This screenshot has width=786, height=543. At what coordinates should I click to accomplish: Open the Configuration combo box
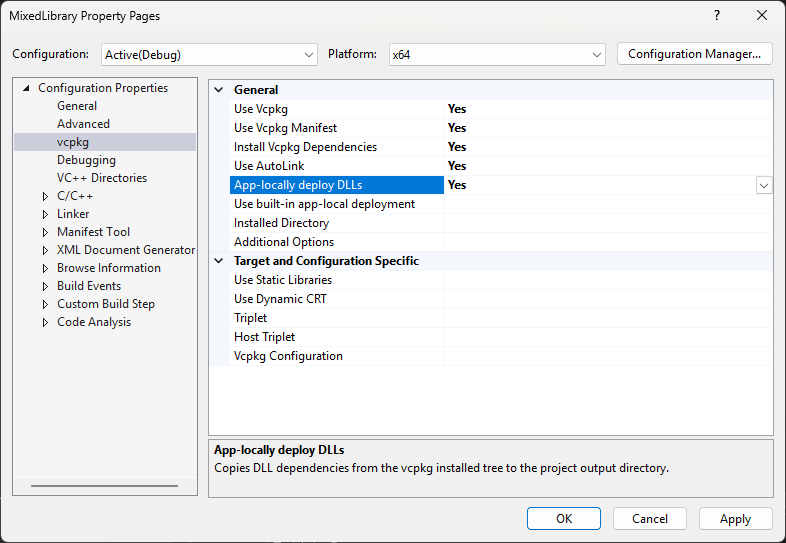coord(209,55)
